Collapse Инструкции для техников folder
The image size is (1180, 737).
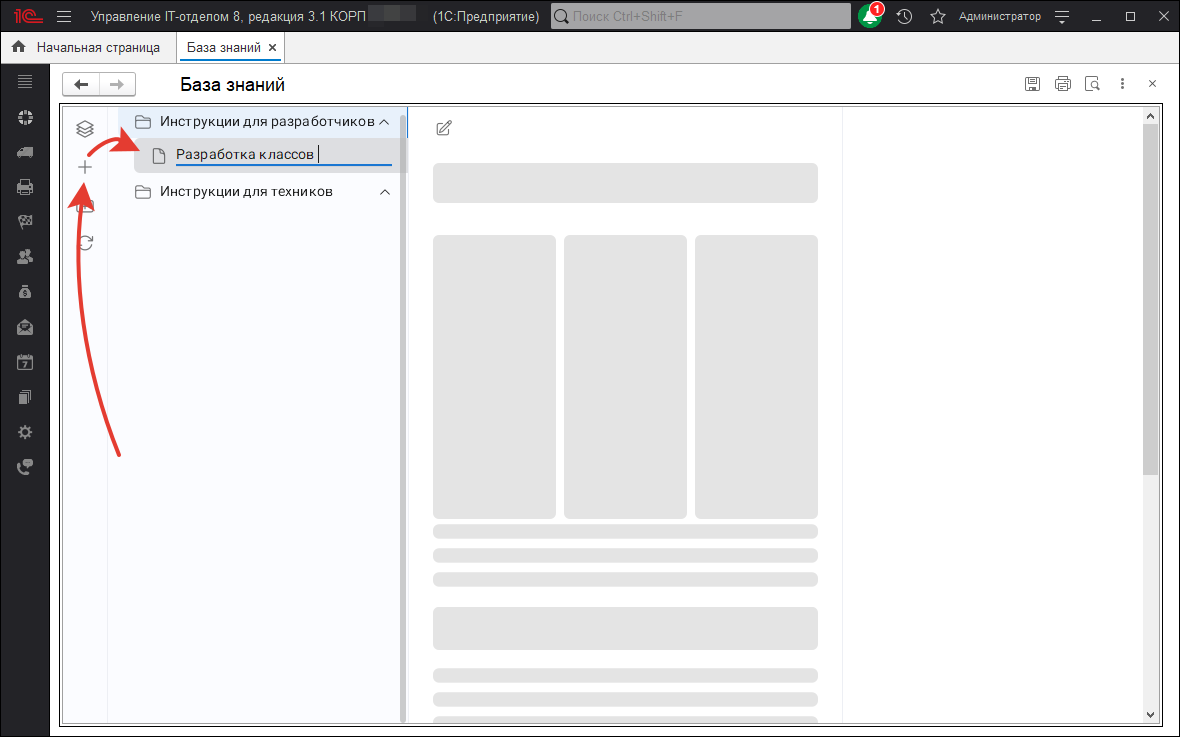pos(385,192)
